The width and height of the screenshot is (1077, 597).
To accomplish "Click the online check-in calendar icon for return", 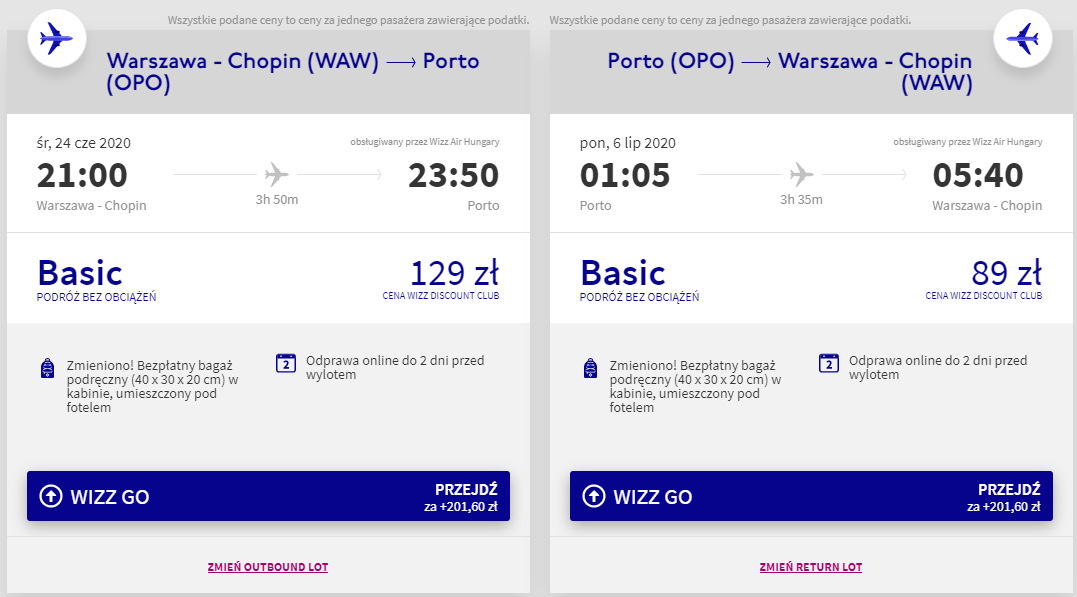I will click(x=829, y=363).
